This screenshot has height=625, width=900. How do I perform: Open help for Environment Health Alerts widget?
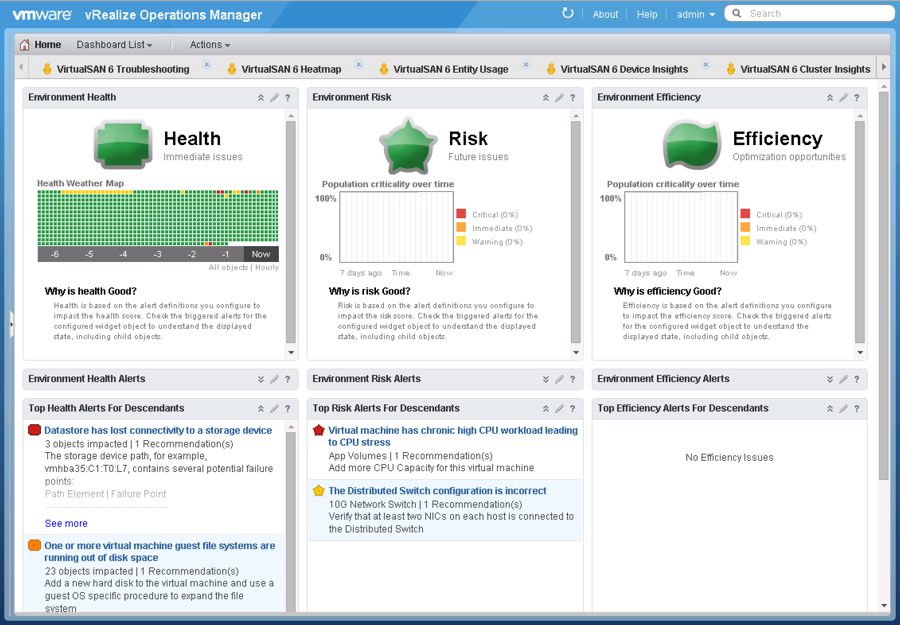point(288,379)
